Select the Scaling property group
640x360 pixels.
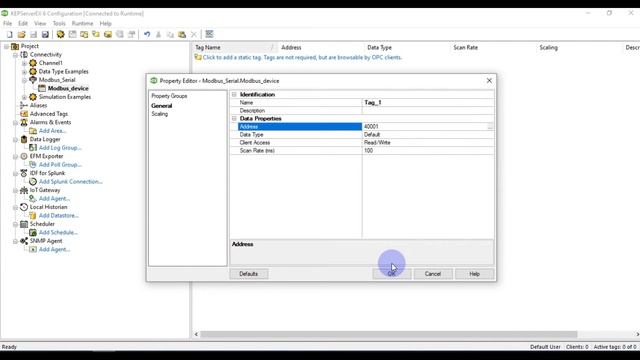click(x=160, y=114)
